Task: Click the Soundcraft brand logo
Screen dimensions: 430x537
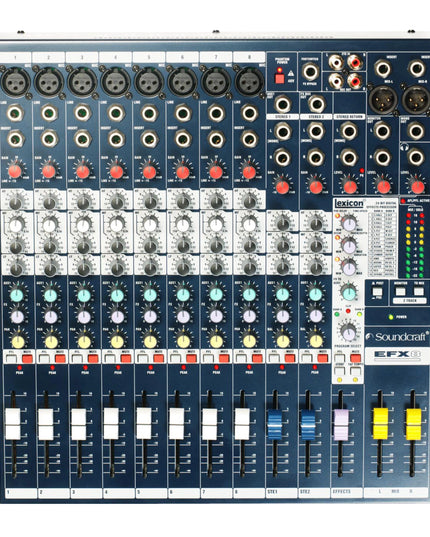Action: (x=396, y=337)
